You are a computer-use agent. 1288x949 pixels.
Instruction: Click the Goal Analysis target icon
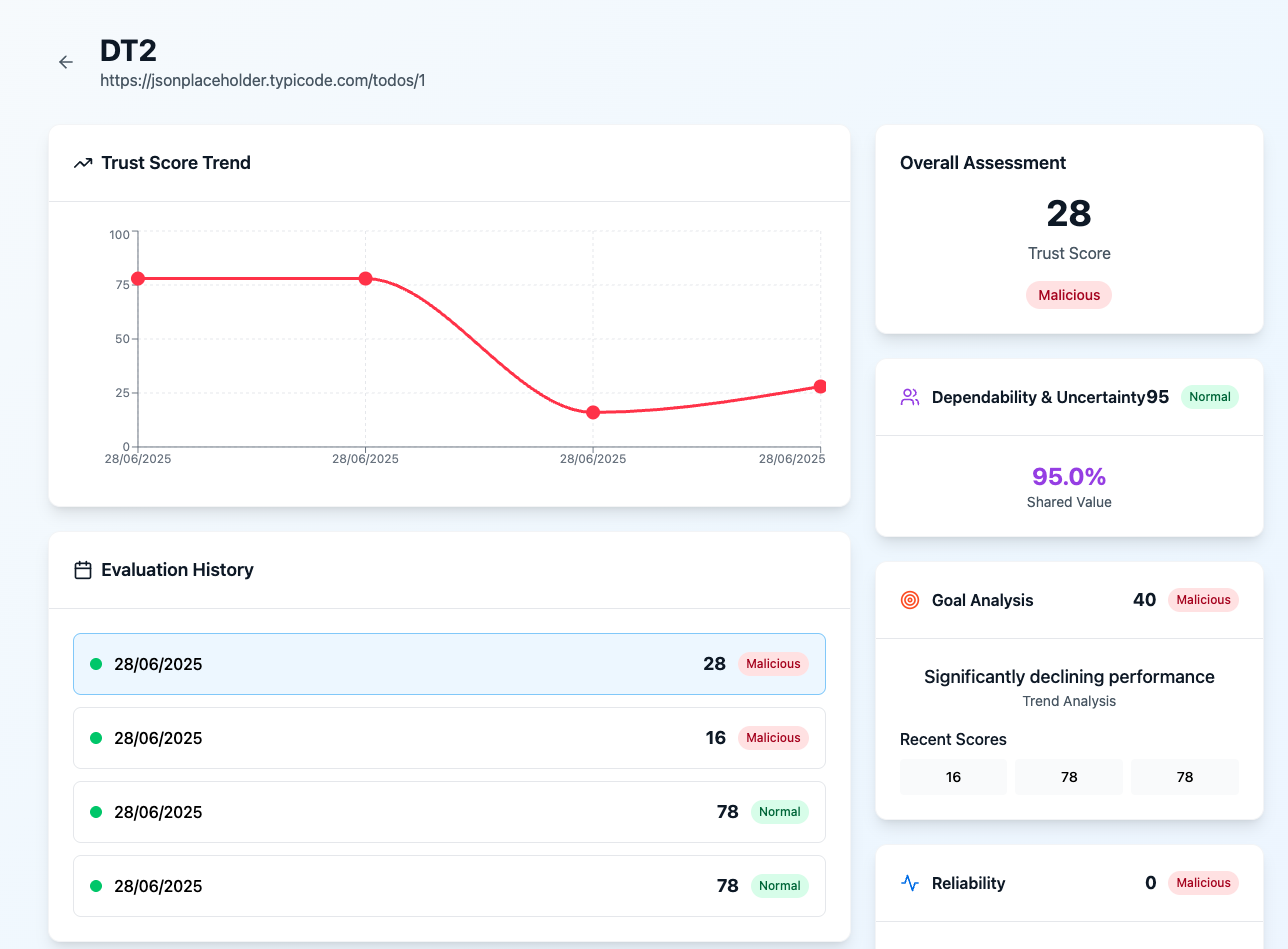(909, 600)
